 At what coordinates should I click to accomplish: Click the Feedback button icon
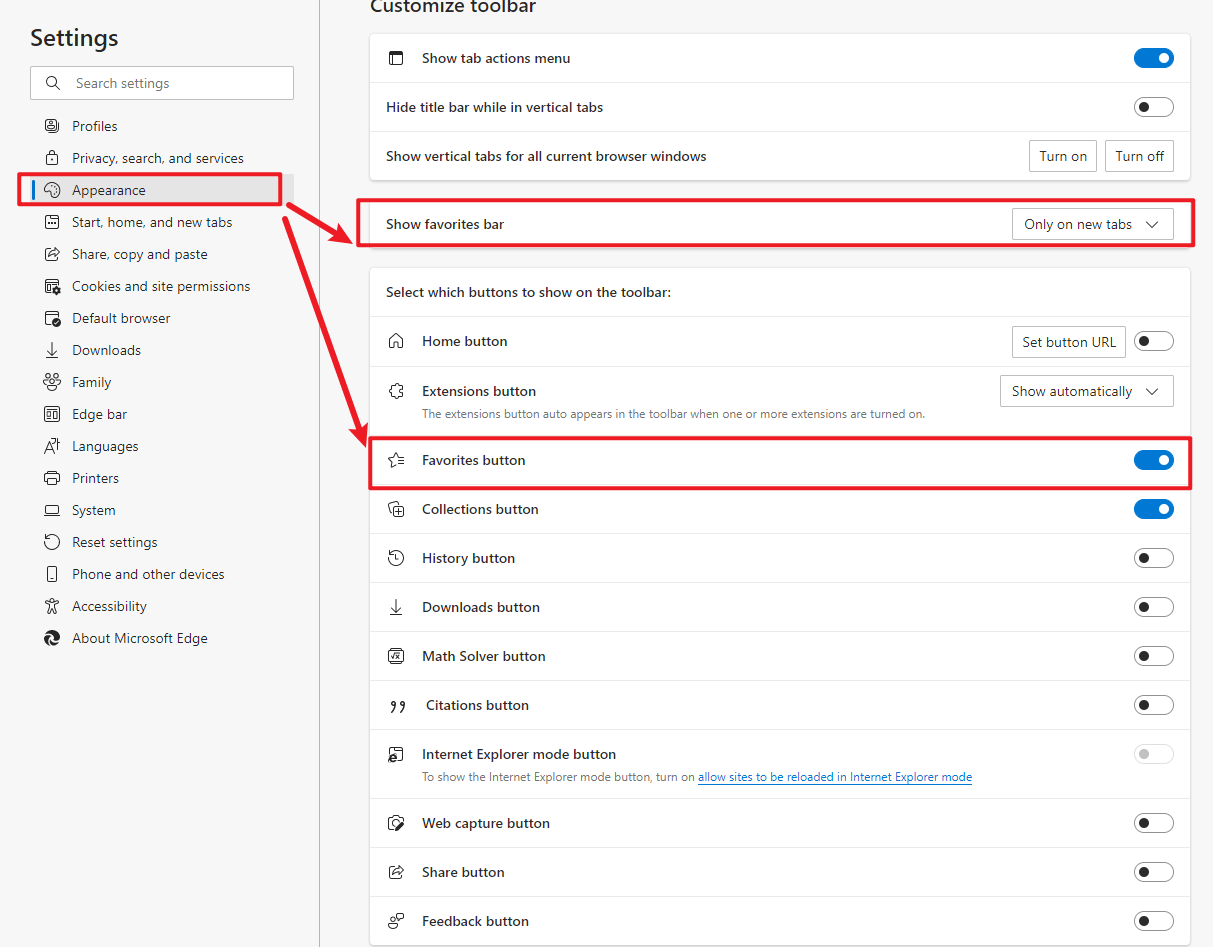[396, 921]
